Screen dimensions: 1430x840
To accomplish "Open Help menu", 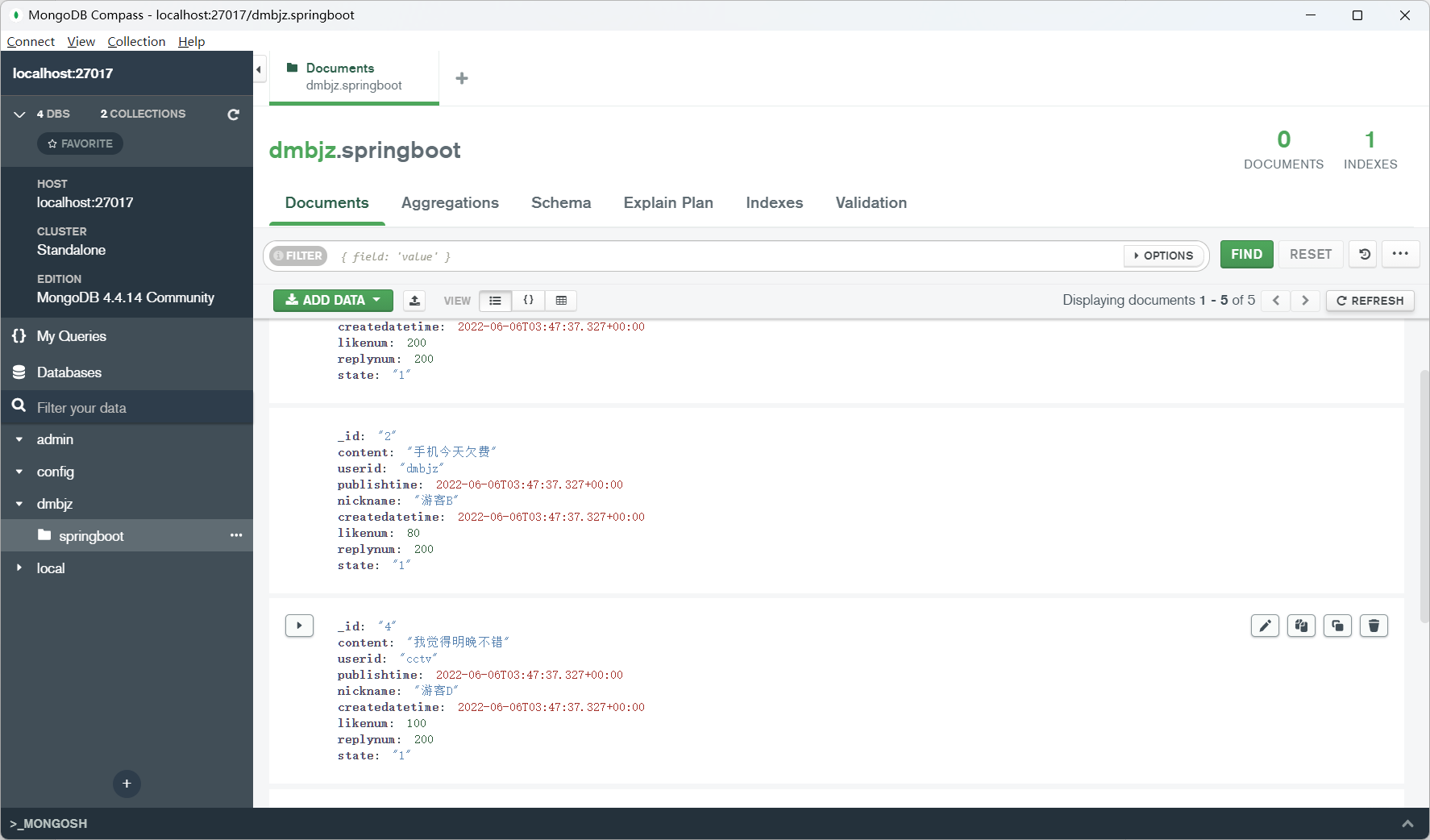I will [191, 41].
